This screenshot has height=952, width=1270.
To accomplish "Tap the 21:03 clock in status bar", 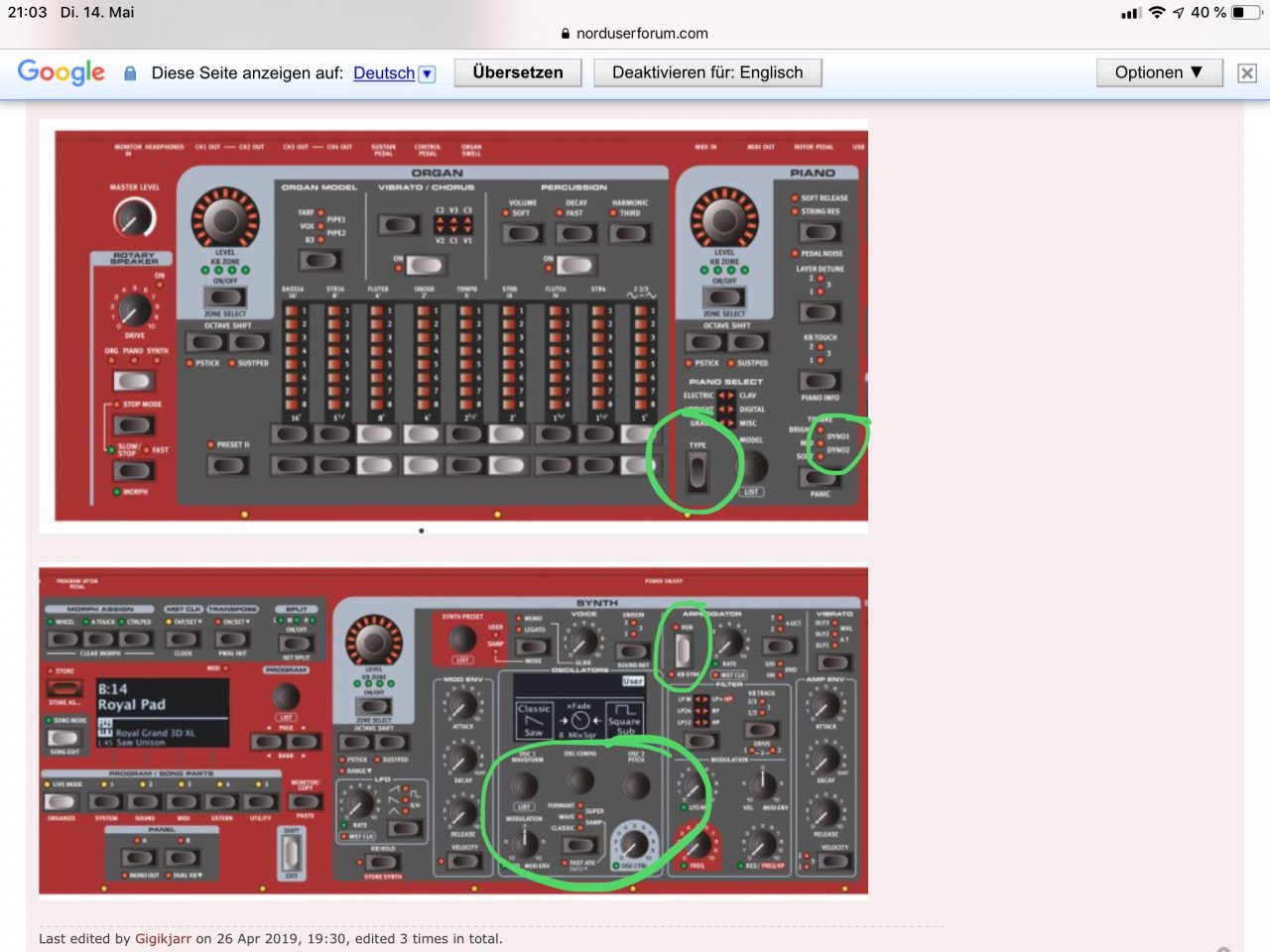I will (28, 12).
